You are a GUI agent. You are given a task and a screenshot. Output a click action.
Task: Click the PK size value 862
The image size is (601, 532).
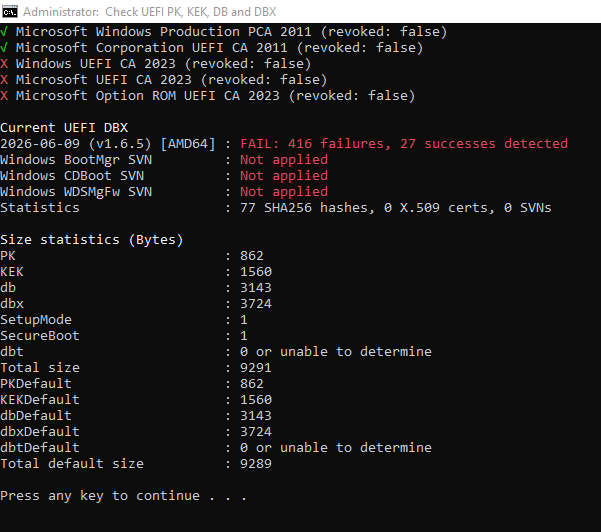point(252,256)
